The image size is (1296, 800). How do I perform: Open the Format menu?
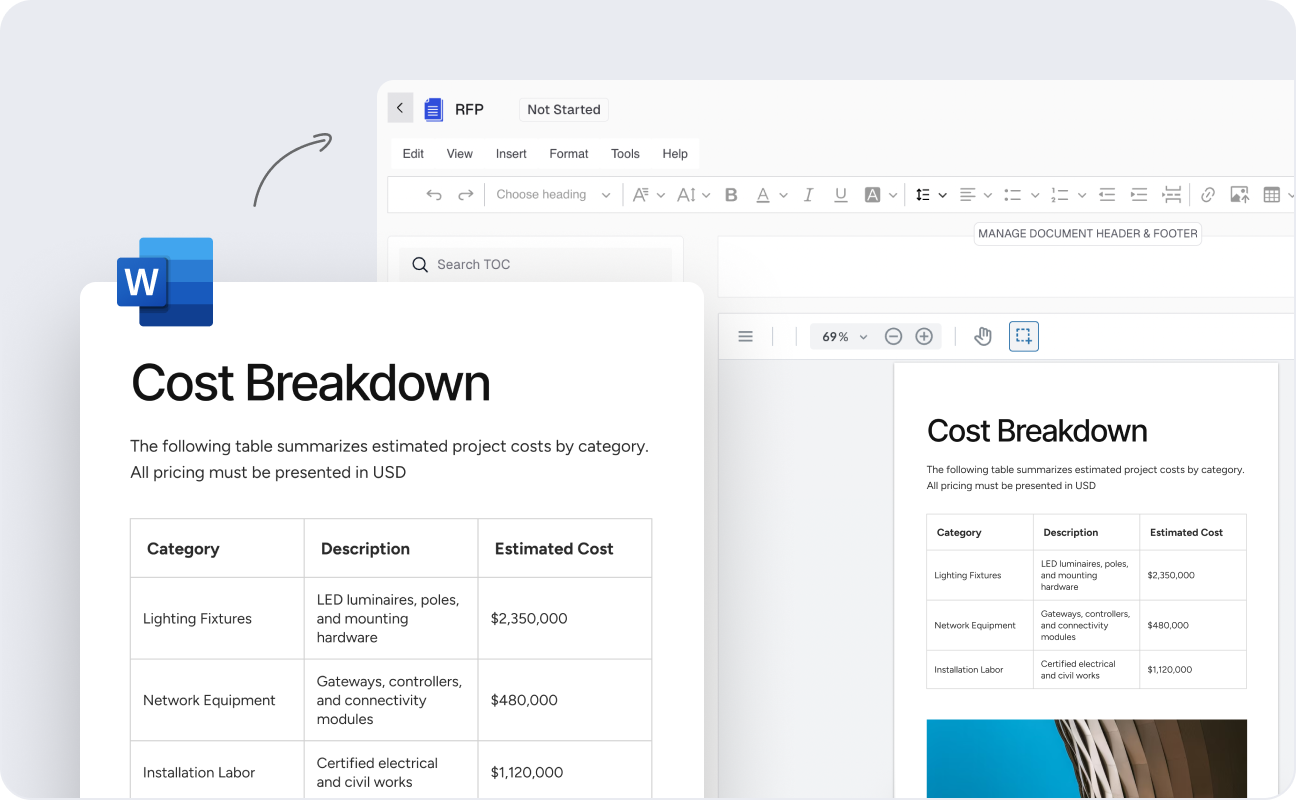click(x=569, y=154)
